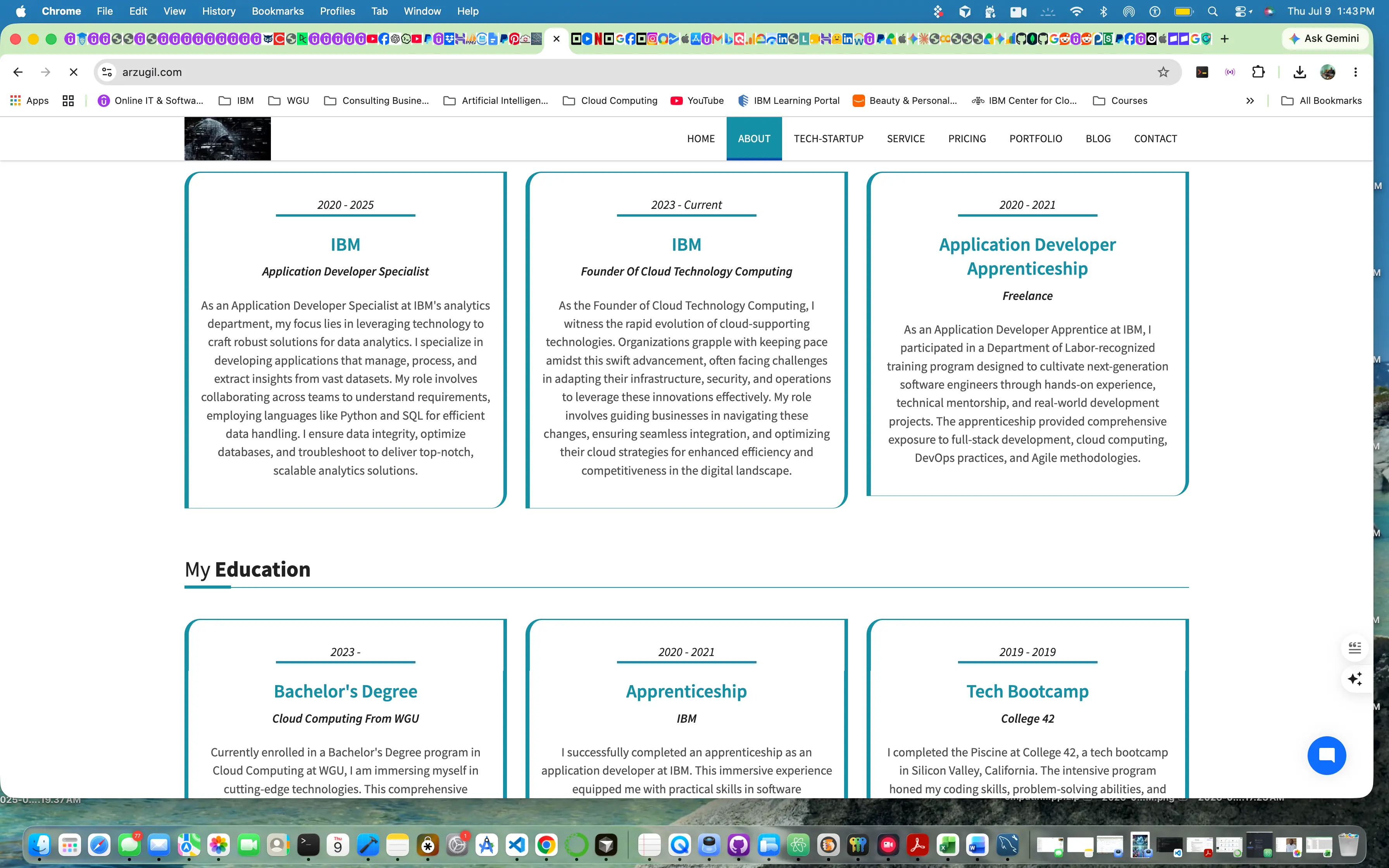Expand the Courses bookmarks folder

1120,100
